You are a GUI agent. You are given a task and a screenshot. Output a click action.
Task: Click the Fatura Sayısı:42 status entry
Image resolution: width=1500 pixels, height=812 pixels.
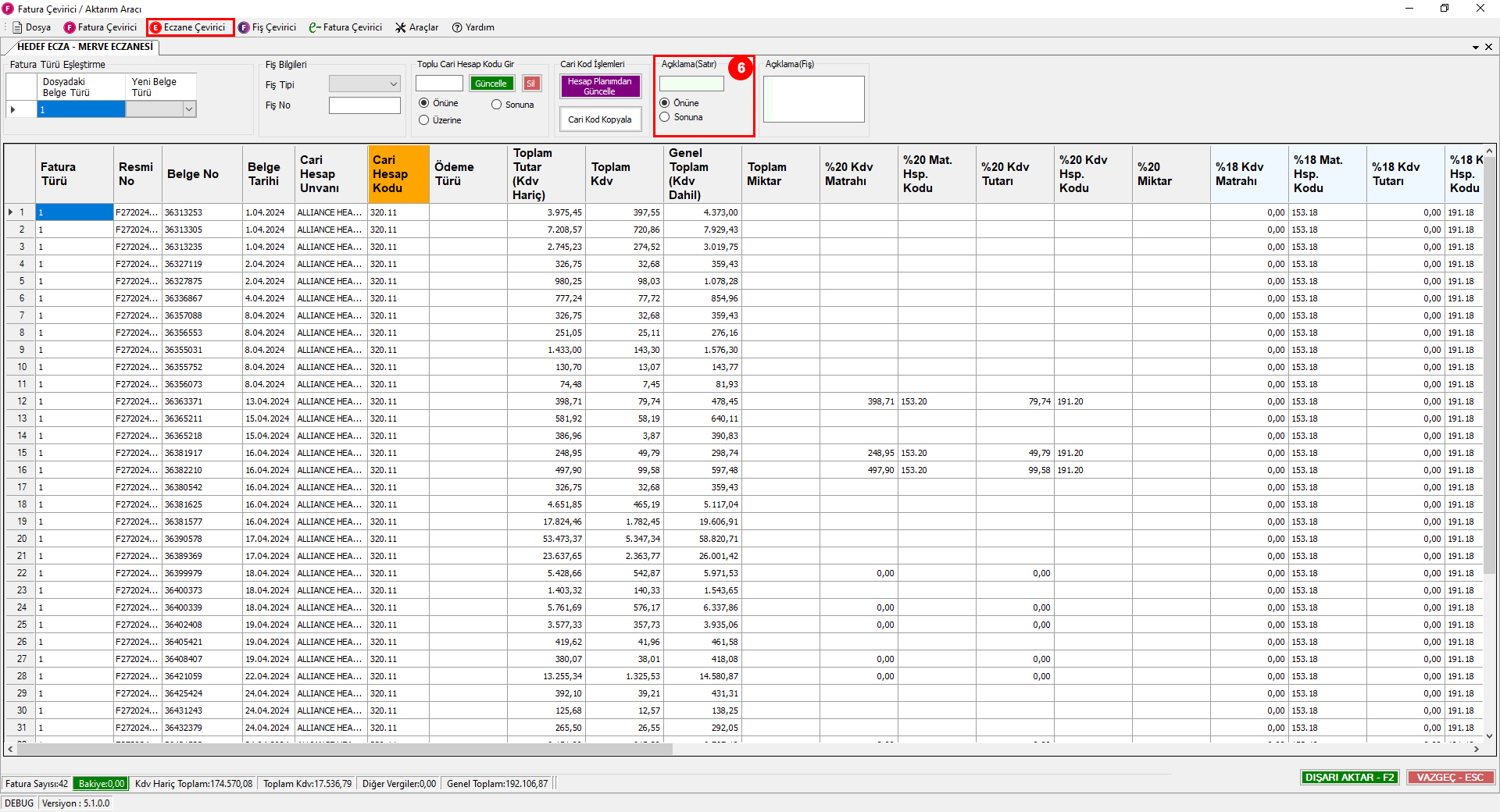coord(37,784)
